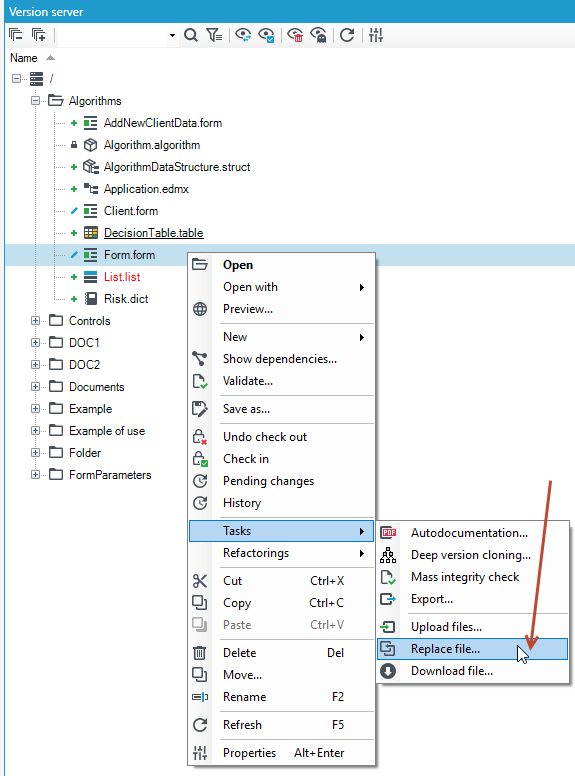This screenshot has height=776, width=575.
Task: Open the Open with submenu
Action: tap(282, 287)
